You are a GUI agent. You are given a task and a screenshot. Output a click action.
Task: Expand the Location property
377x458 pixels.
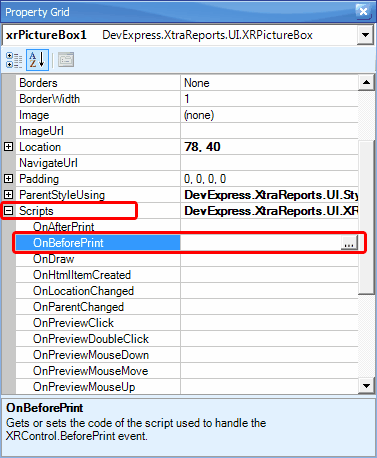[9, 147]
